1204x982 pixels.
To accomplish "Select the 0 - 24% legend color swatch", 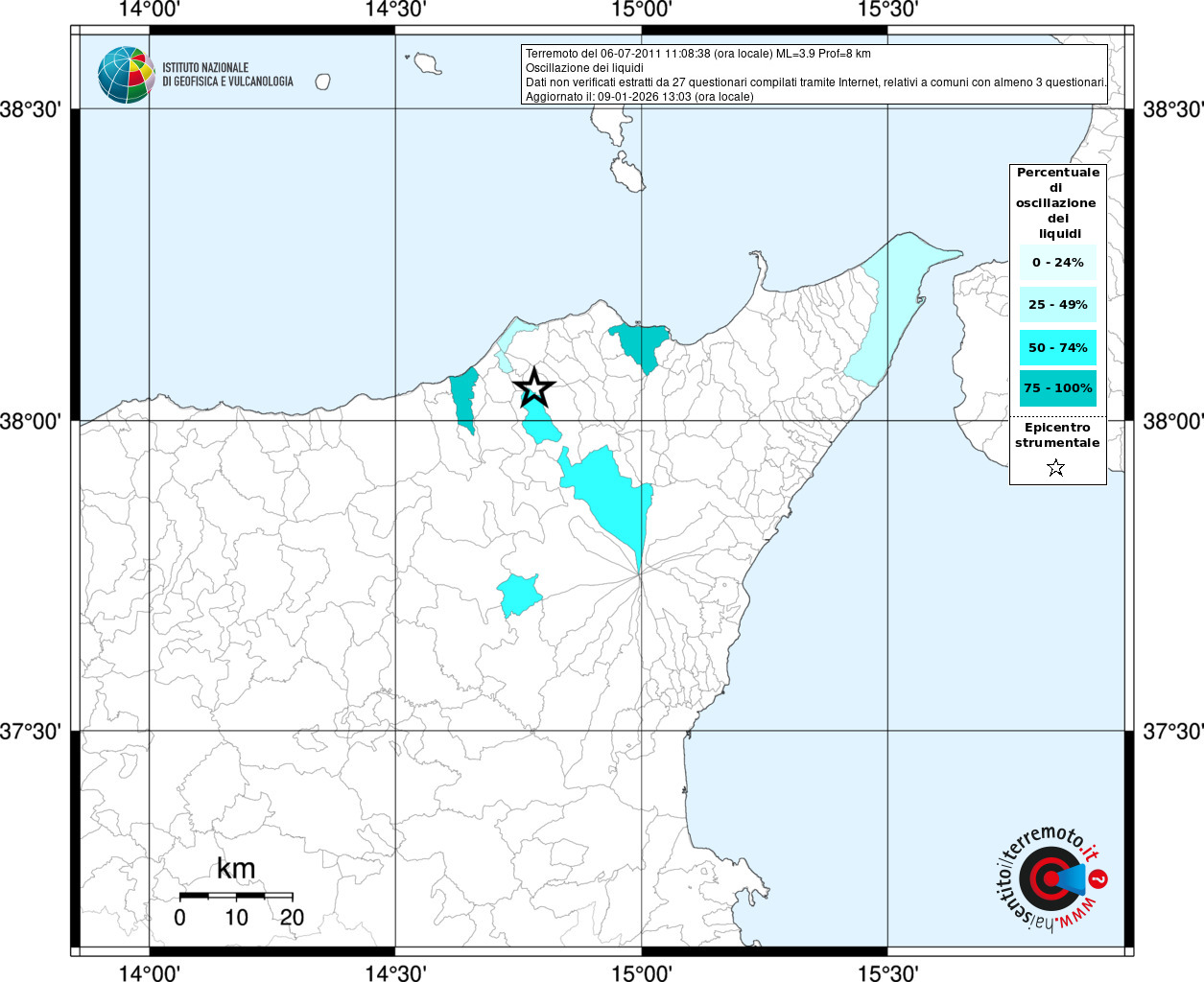I will point(1057,262).
